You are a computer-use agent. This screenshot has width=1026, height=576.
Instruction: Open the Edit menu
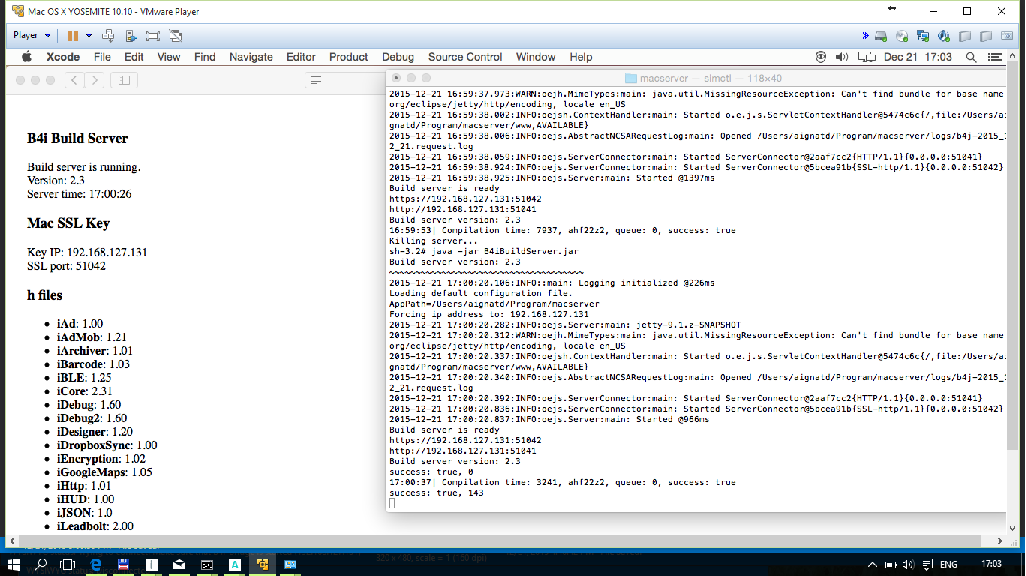click(133, 57)
